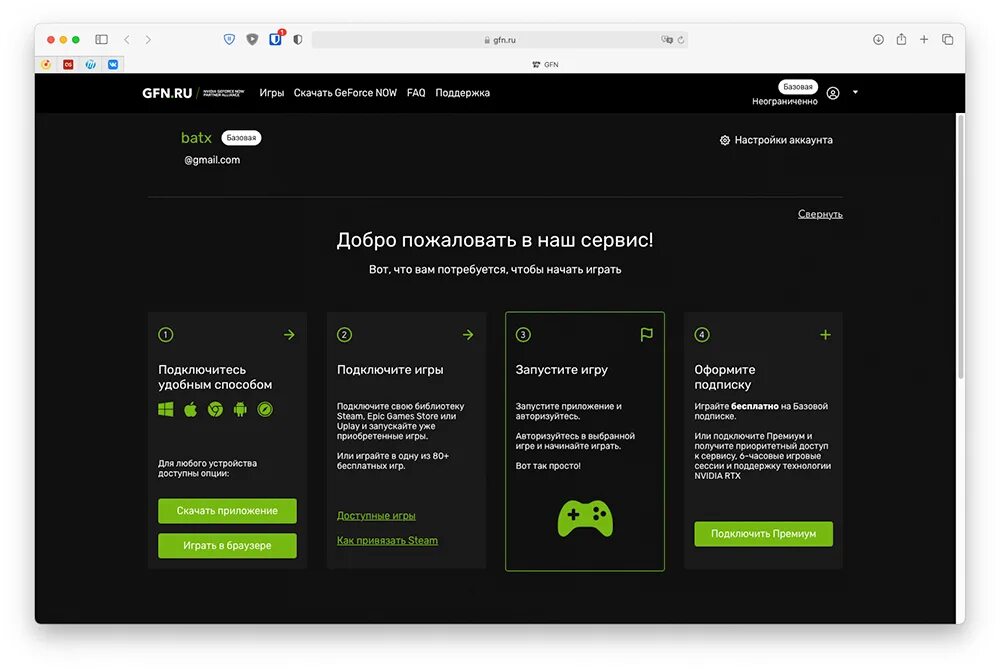Click the NVIDIA GeForce NOW partner alliance logo
This screenshot has width=1000, height=670.
coord(223,93)
